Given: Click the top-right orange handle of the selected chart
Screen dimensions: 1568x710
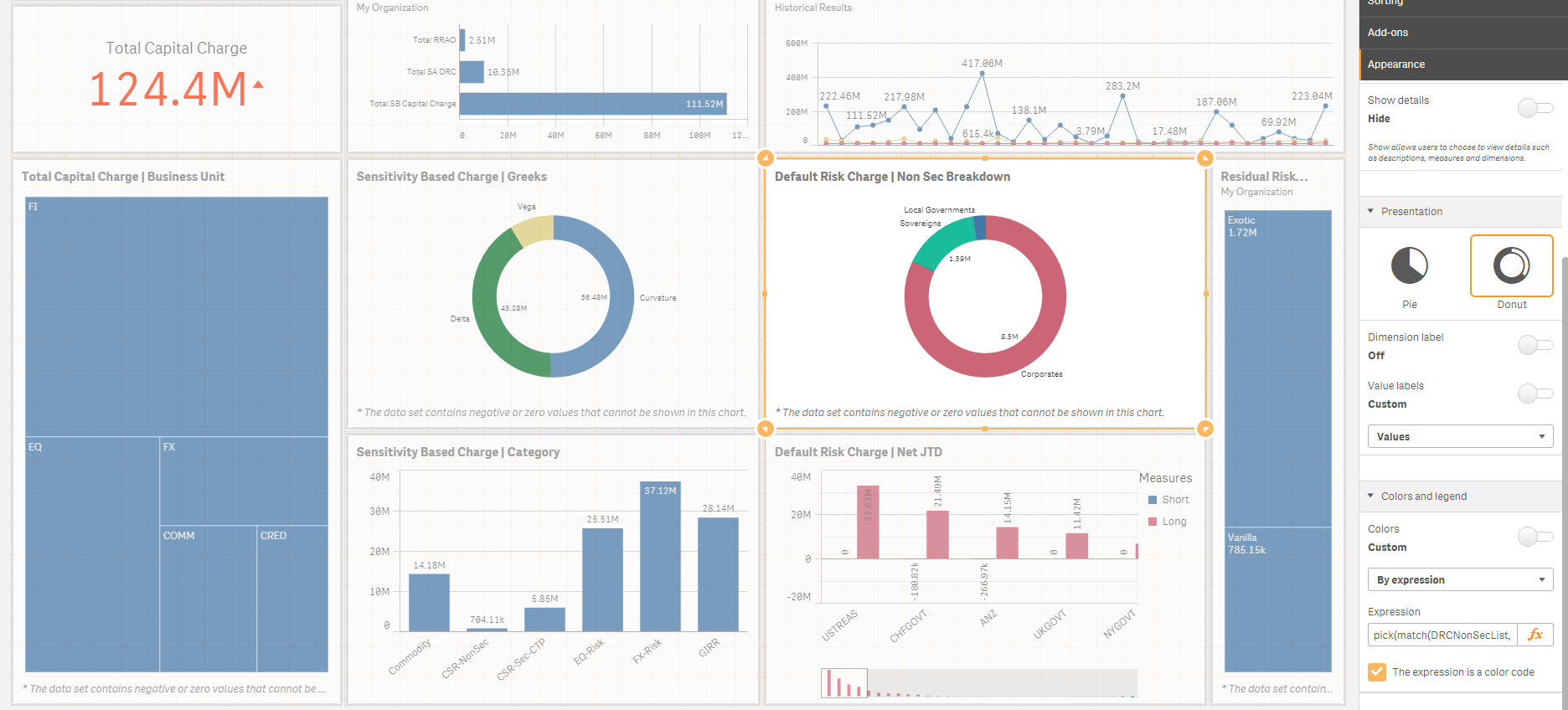Looking at the screenshot, I should click(1204, 158).
